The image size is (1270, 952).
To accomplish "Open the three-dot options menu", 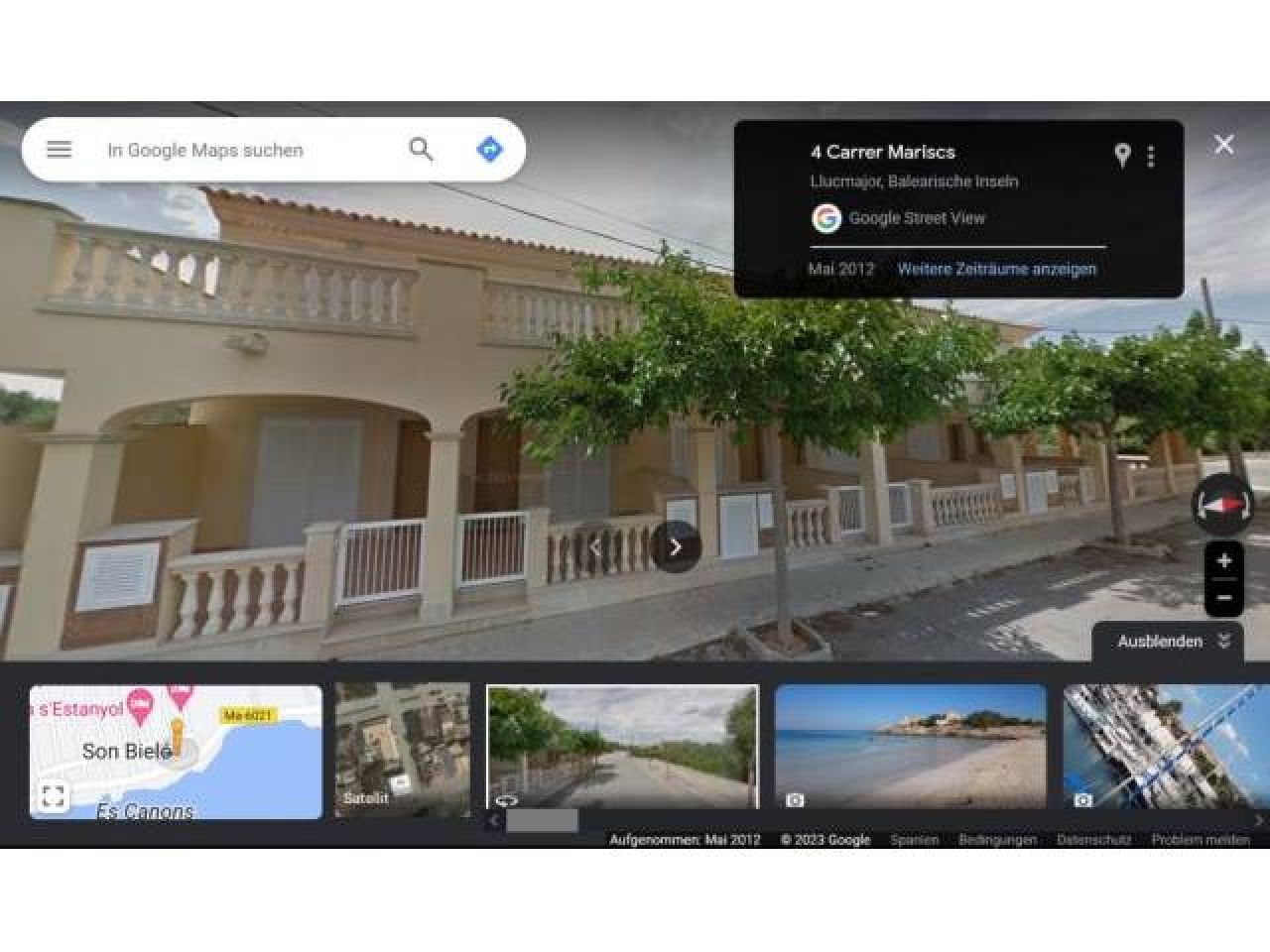I will 1151,156.
